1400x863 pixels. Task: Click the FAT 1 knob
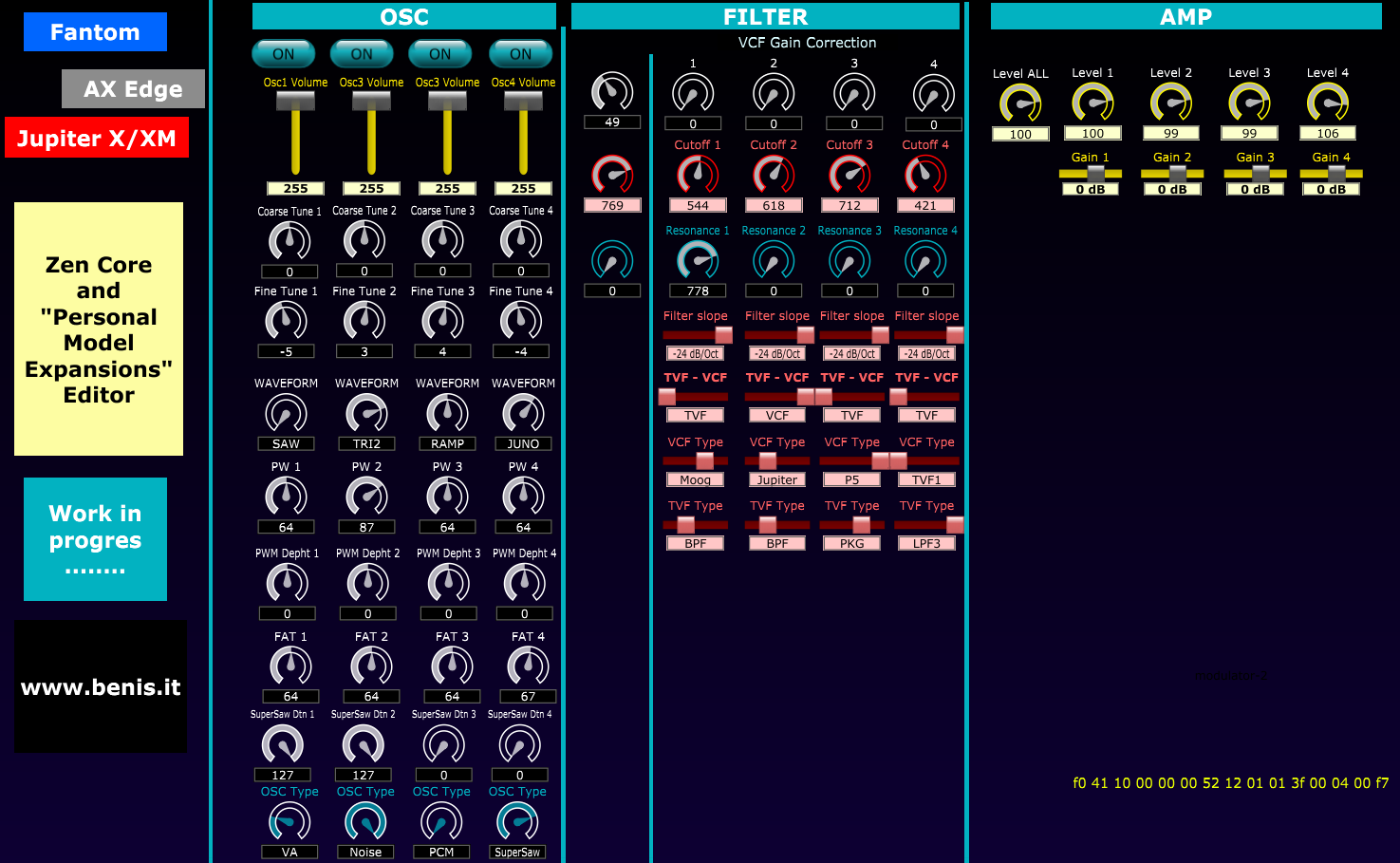pos(290,666)
